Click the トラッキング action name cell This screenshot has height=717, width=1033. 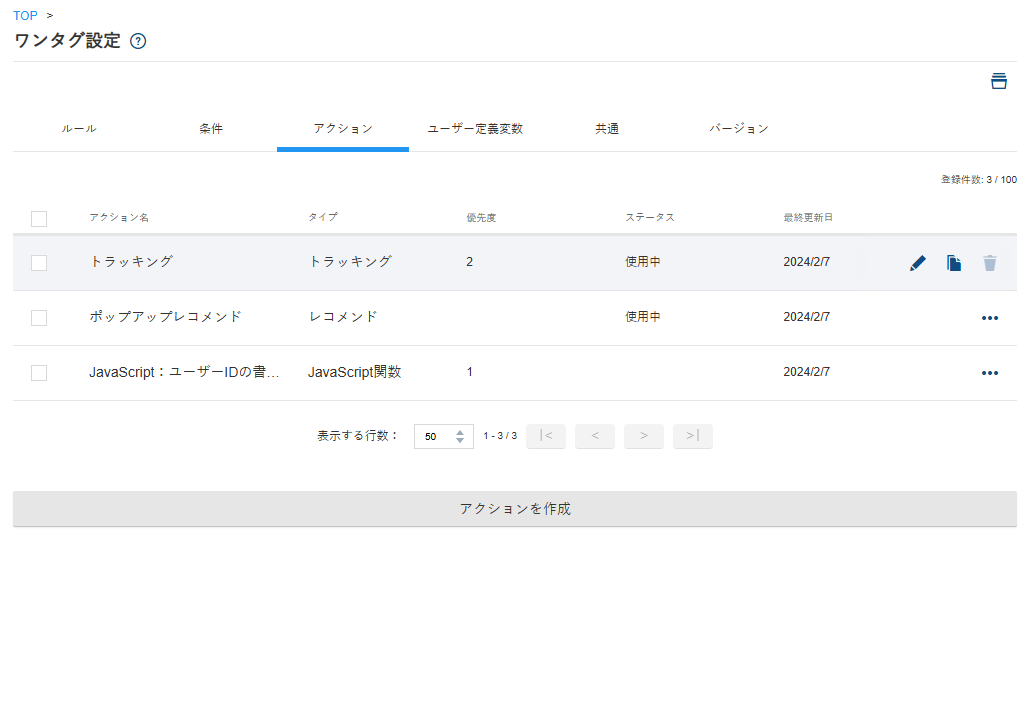click(131, 262)
